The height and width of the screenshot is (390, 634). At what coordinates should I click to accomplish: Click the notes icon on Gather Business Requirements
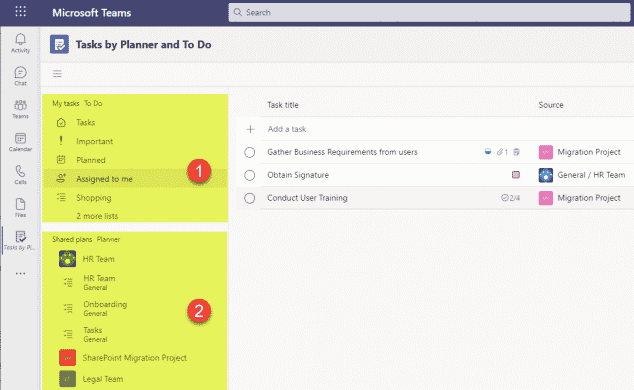click(x=516, y=152)
